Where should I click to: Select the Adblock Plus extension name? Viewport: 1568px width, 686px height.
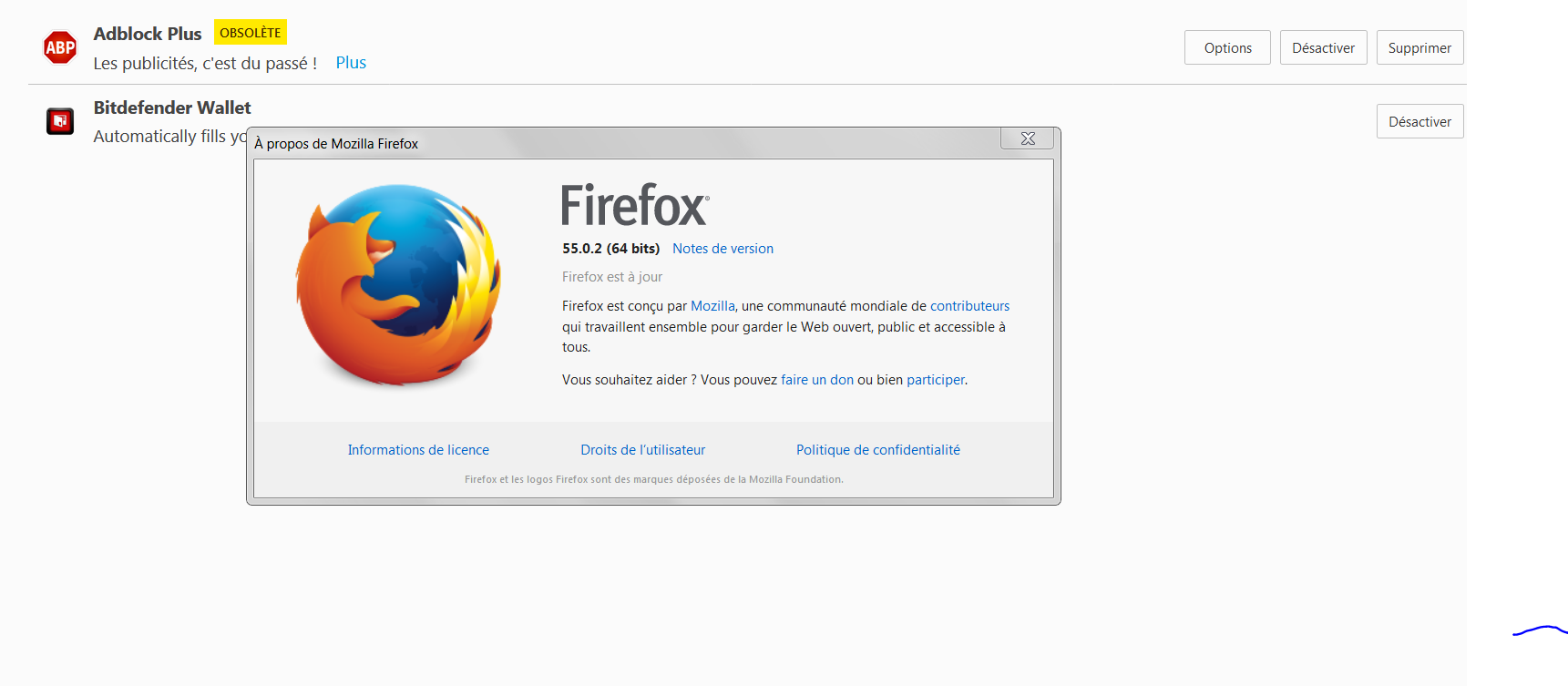148,34
